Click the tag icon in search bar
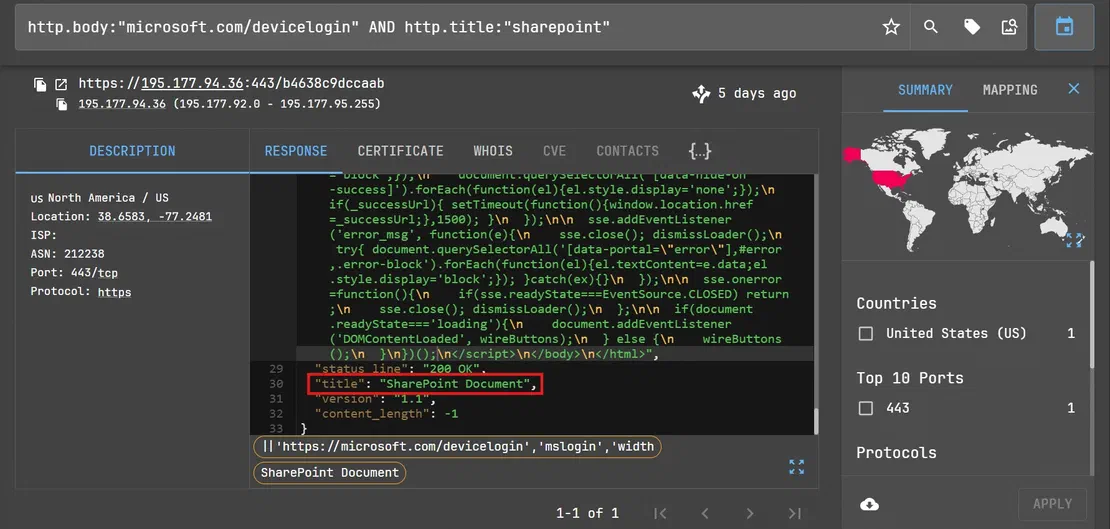 coord(972,27)
